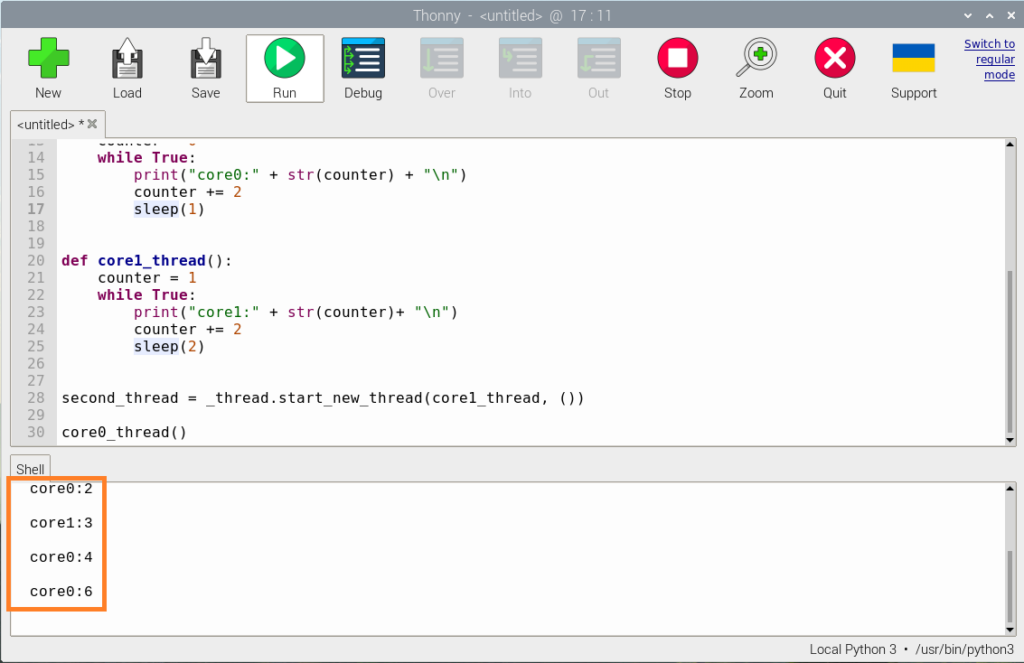Open the Zoom magnifier tool
The height and width of the screenshot is (663, 1024).
[x=756, y=68]
